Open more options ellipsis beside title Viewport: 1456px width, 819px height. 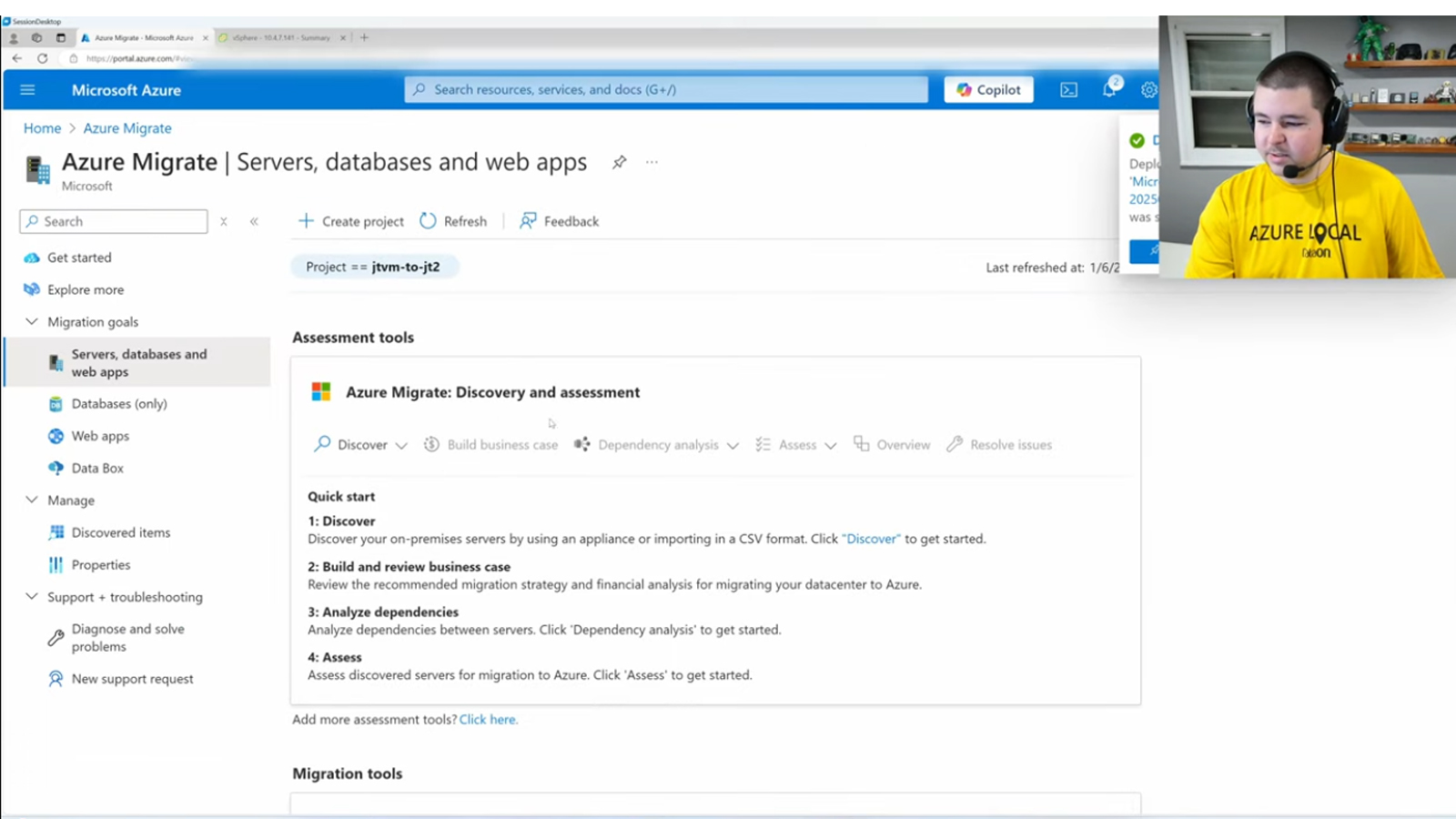point(652,162)
